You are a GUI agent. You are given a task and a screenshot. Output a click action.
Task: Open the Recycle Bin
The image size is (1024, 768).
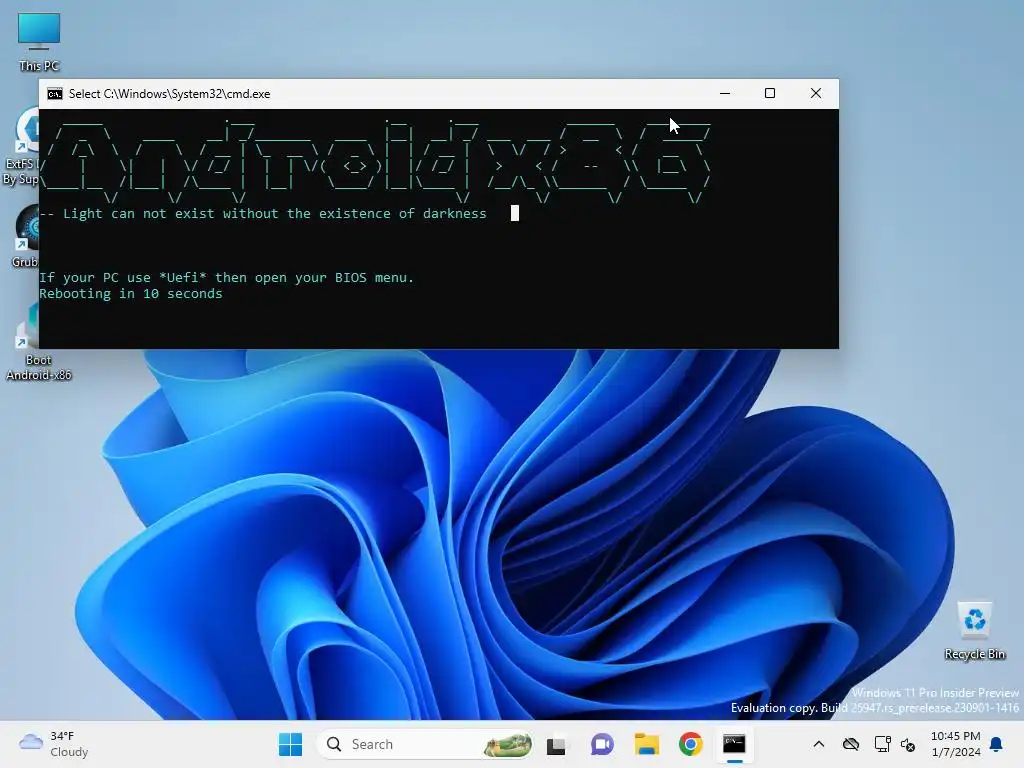[974, 631]
